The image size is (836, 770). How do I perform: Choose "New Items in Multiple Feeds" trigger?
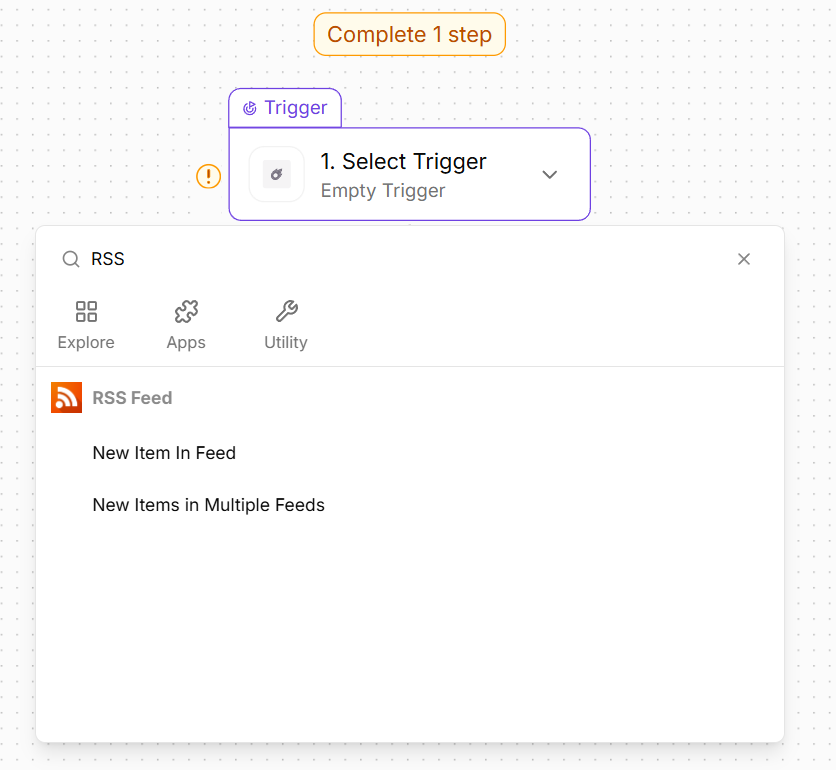point(209,505)
